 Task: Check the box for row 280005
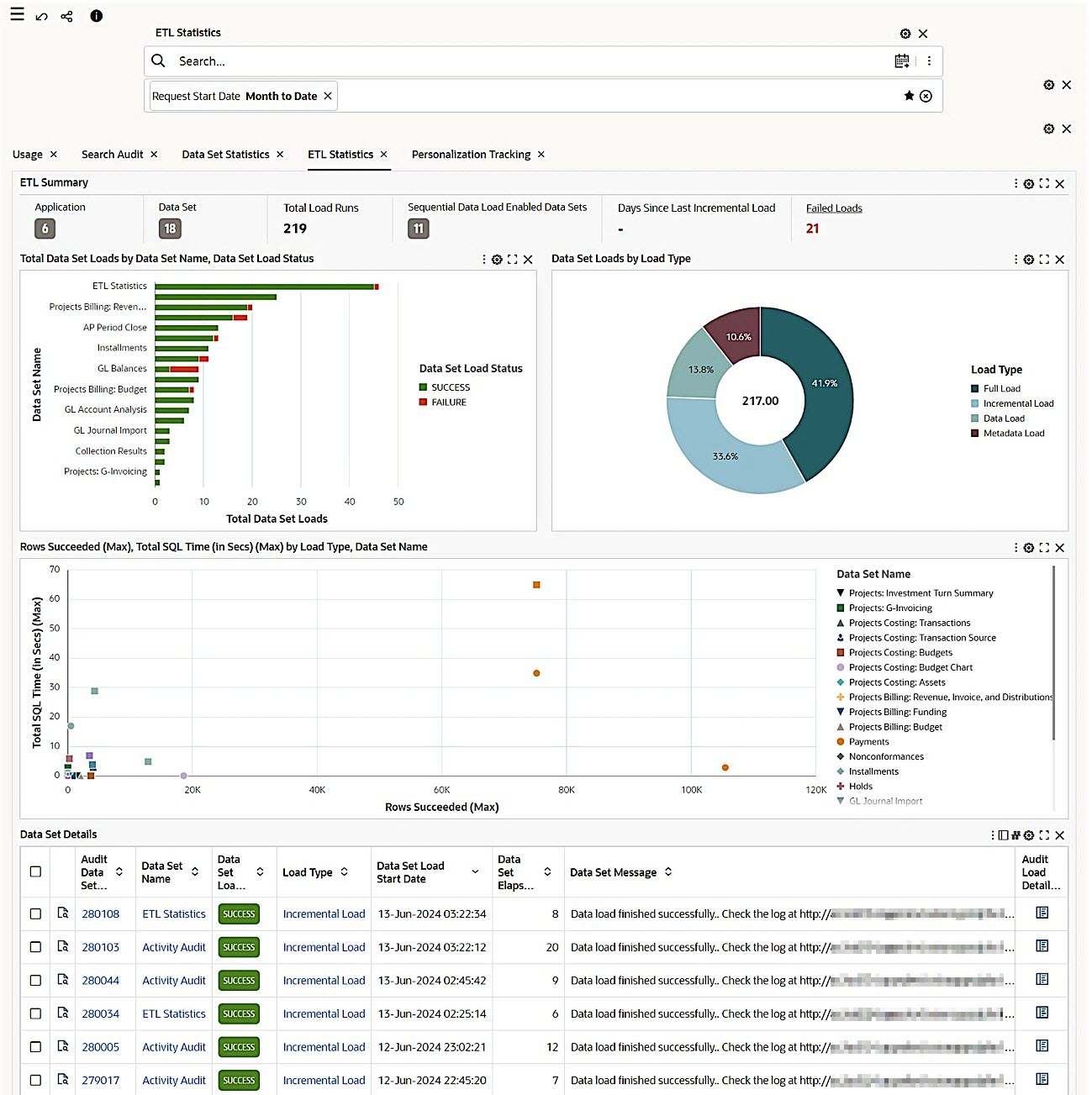click(35, 1047)
